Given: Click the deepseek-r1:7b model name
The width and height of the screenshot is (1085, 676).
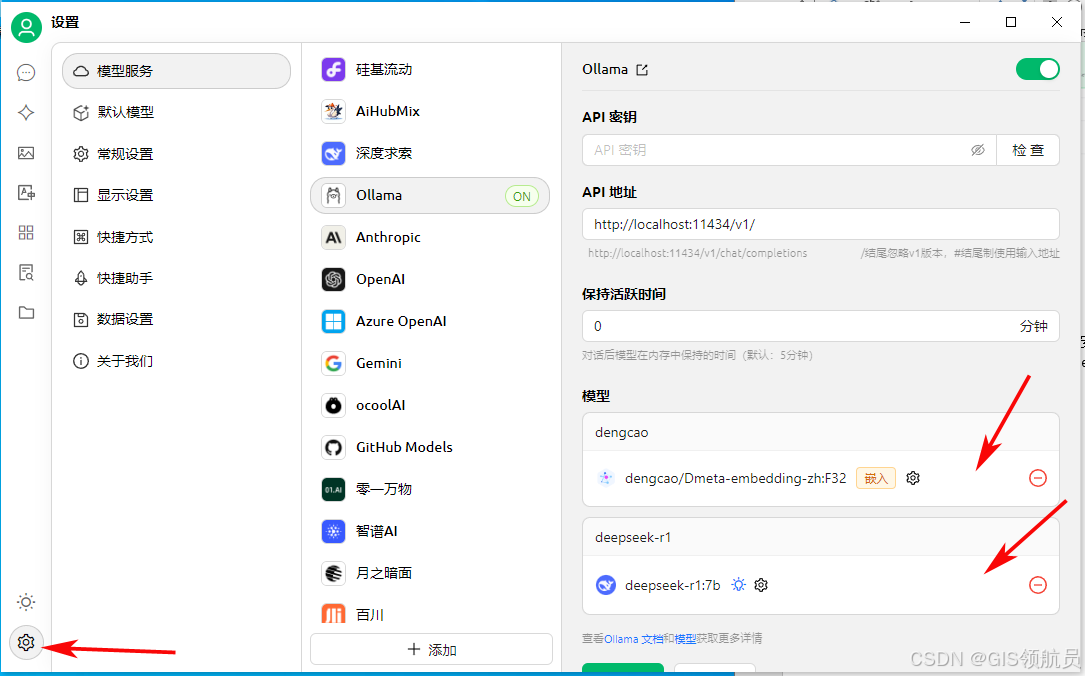Looking at the screenshot, I should pos(673,585).
